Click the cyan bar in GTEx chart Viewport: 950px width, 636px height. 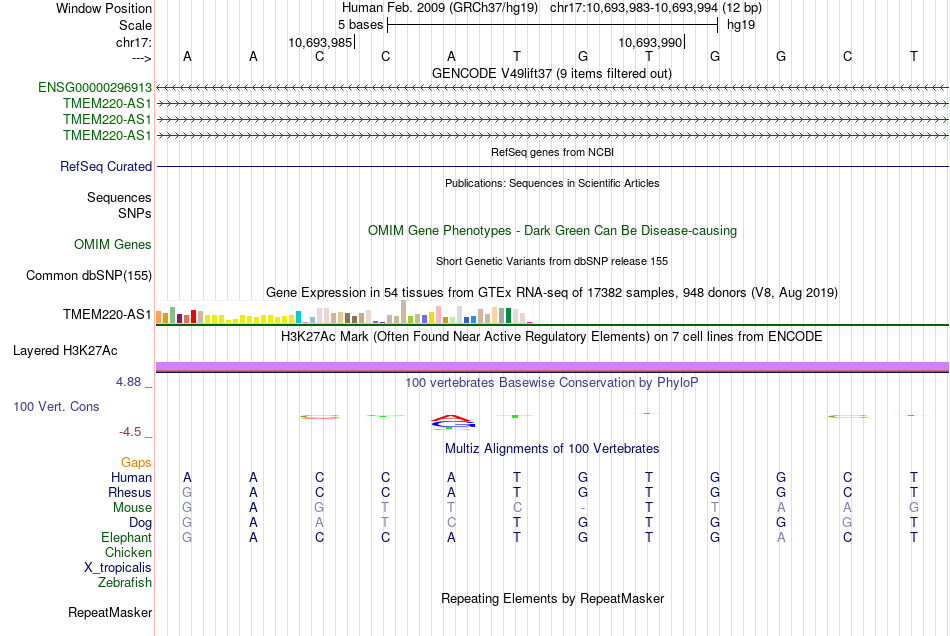(x=298, y=317)
